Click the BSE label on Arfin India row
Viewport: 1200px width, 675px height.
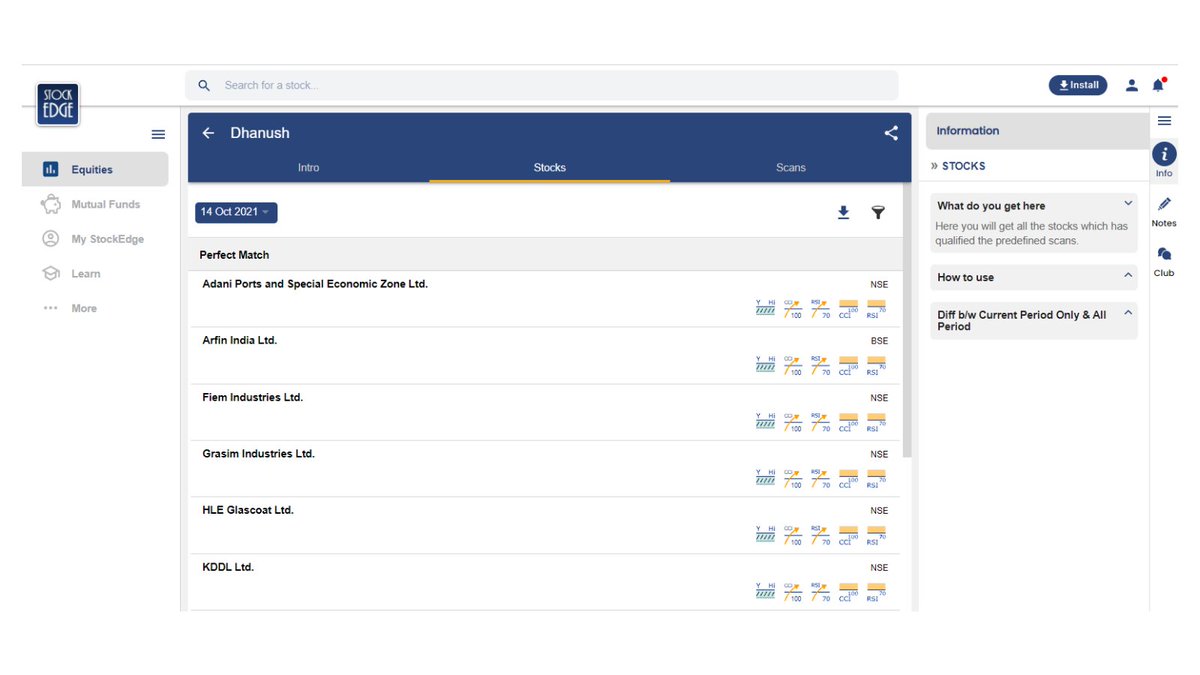pyautogui.click(x=879, y=341)
